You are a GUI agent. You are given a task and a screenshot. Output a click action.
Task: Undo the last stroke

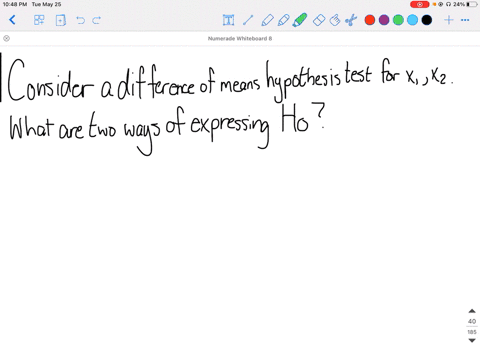click(80, 20)
